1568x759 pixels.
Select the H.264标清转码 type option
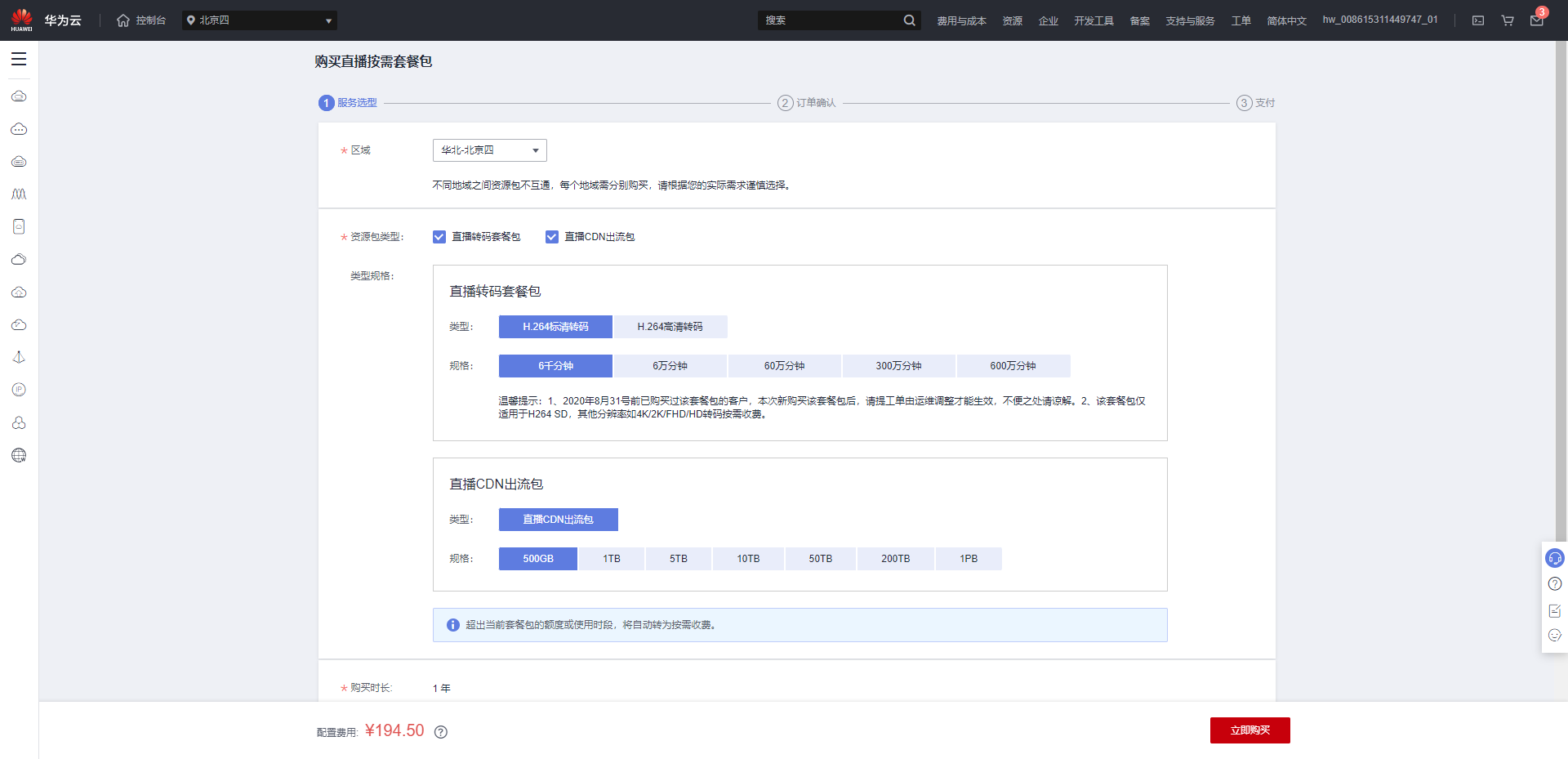pos(555,327)
